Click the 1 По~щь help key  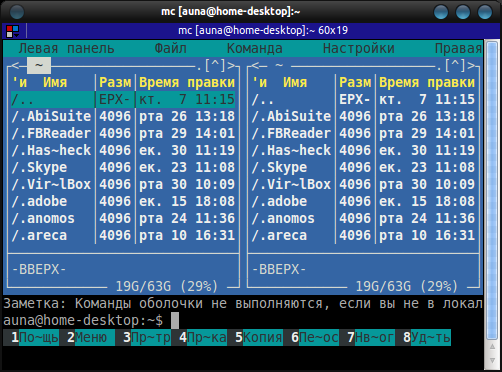(31, 337)
